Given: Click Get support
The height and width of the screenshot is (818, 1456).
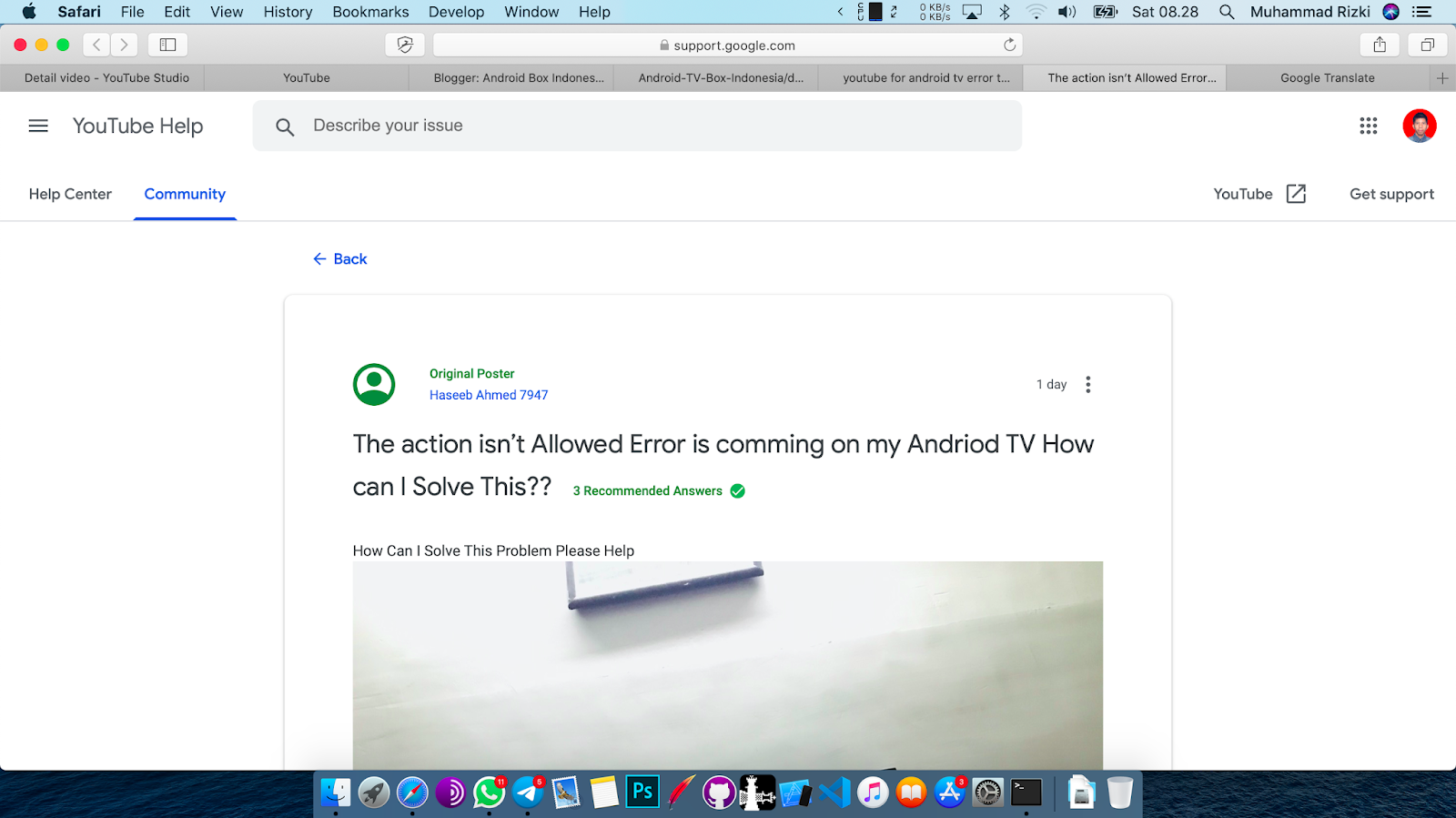Looking at the screenshot, I should [x=1391, y=194].
